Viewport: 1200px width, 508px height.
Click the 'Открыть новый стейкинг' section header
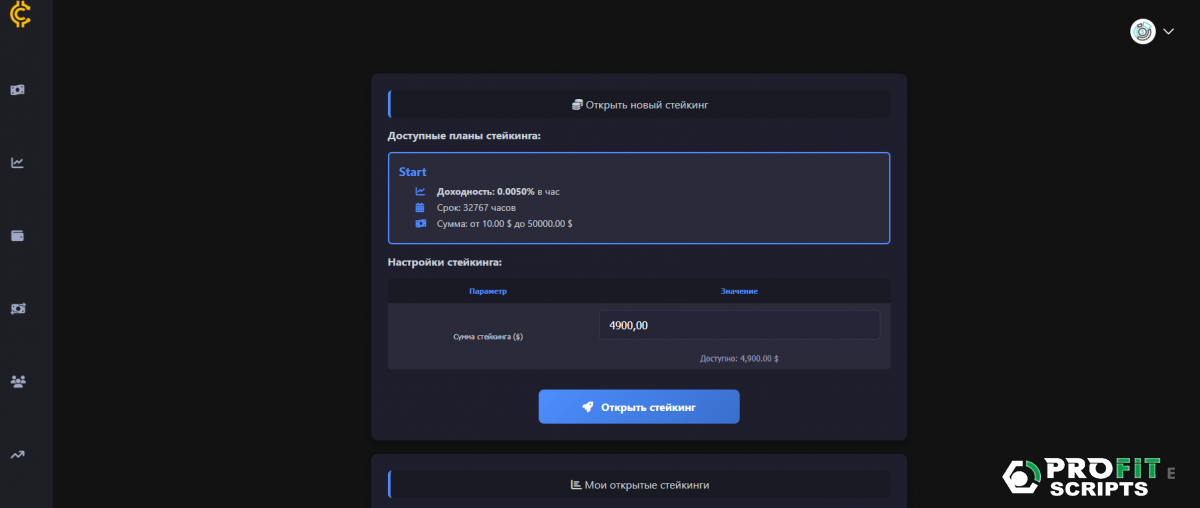[x=639, y=104]
